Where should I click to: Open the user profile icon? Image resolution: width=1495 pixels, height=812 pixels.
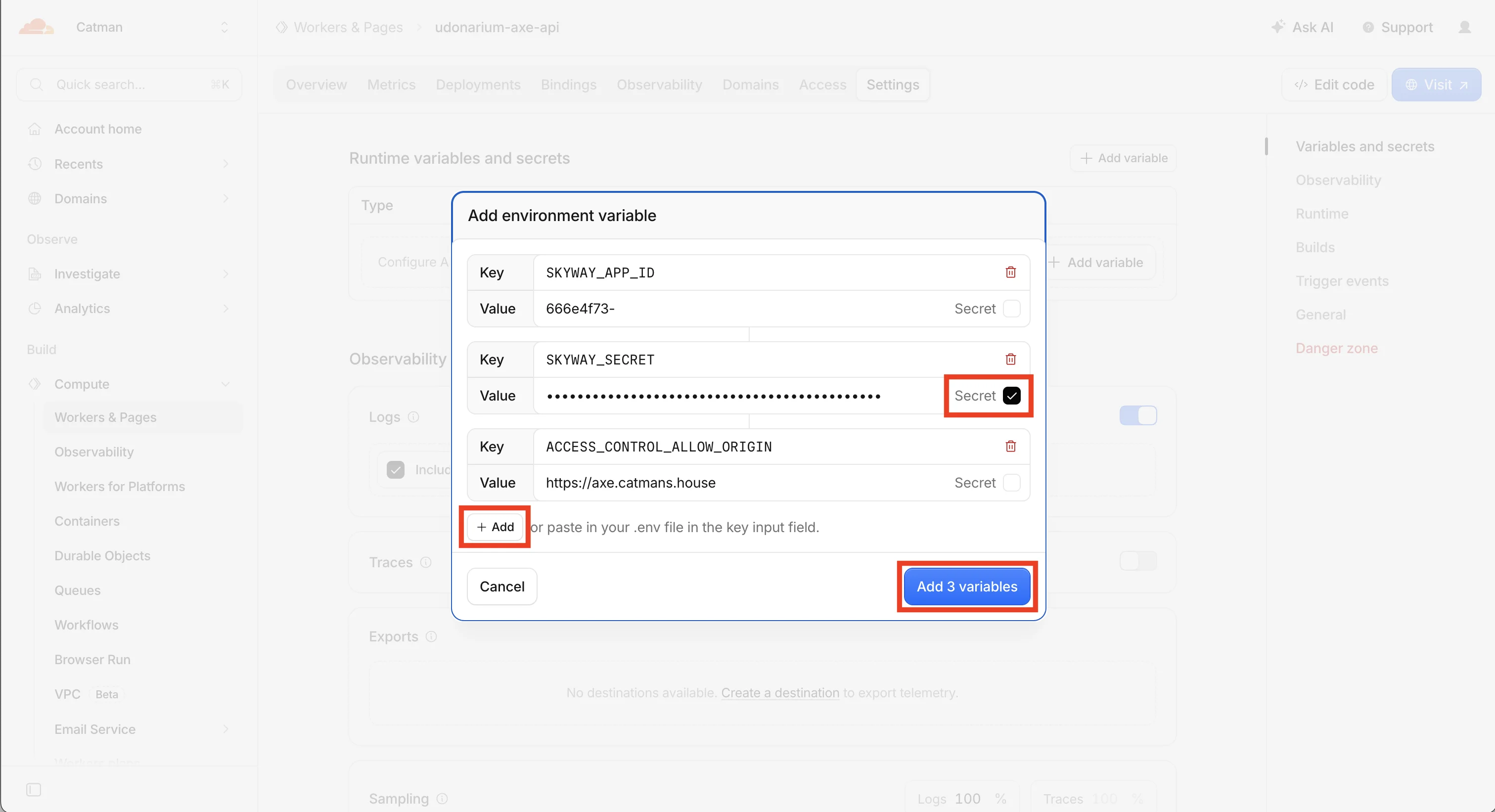(x=1465, y=27)
